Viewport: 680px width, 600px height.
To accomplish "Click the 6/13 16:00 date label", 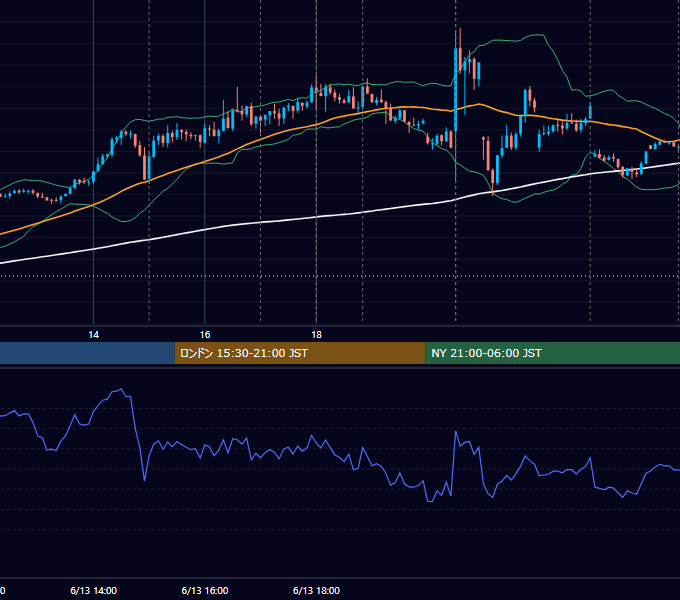I will click(x=205, y=590).
